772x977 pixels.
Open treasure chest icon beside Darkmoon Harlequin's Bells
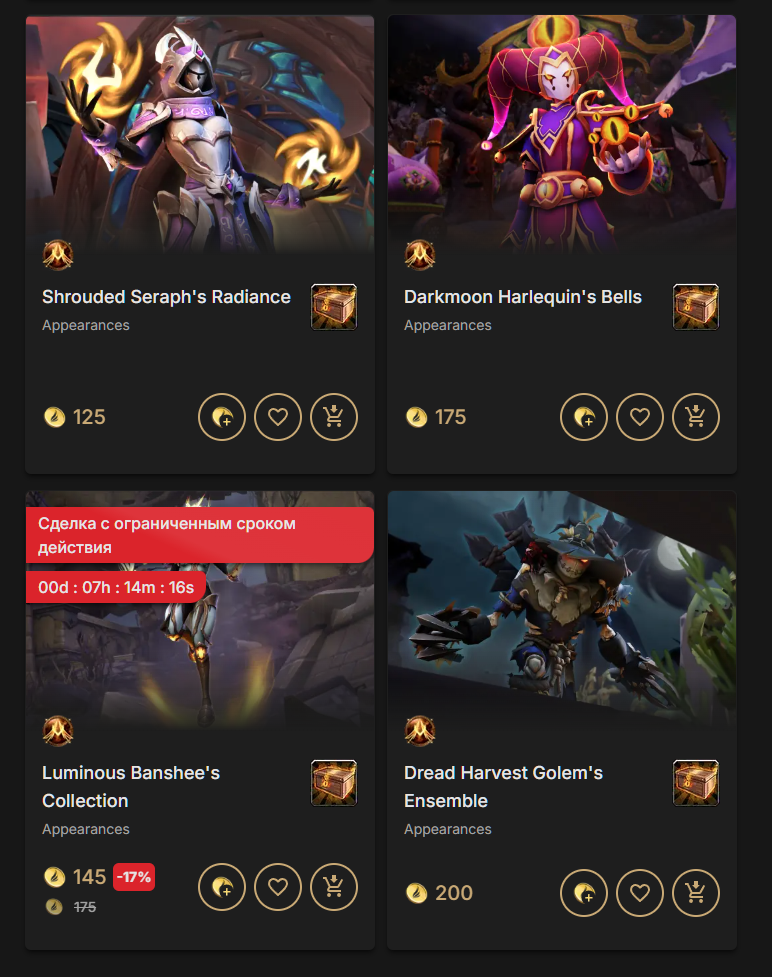click(696, 307)
